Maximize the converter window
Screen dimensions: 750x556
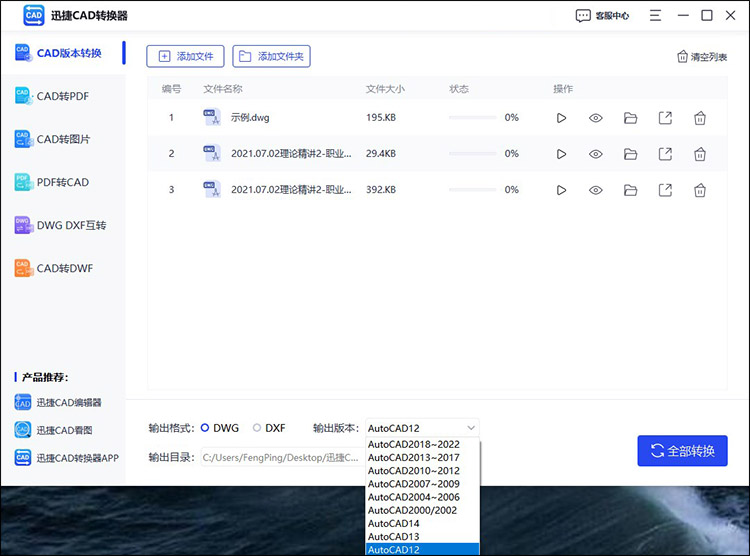point(706,16)
